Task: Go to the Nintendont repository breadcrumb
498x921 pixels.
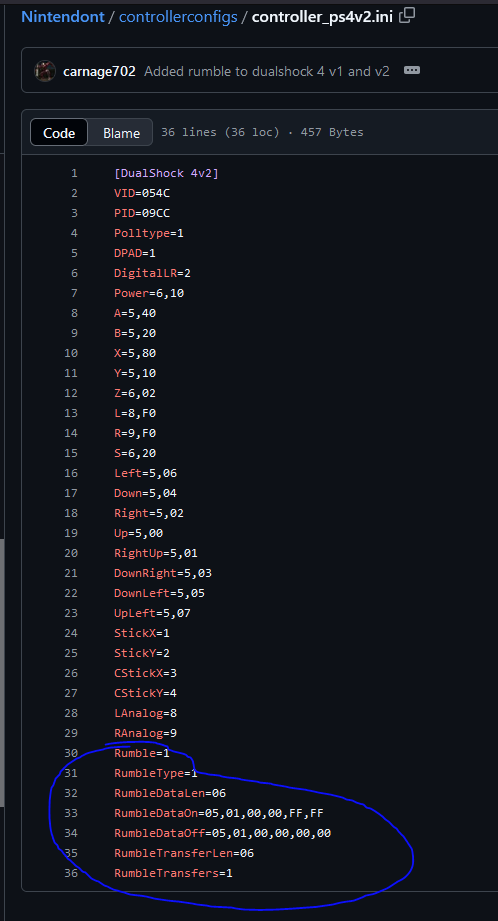Action: [x=62, y=16]
